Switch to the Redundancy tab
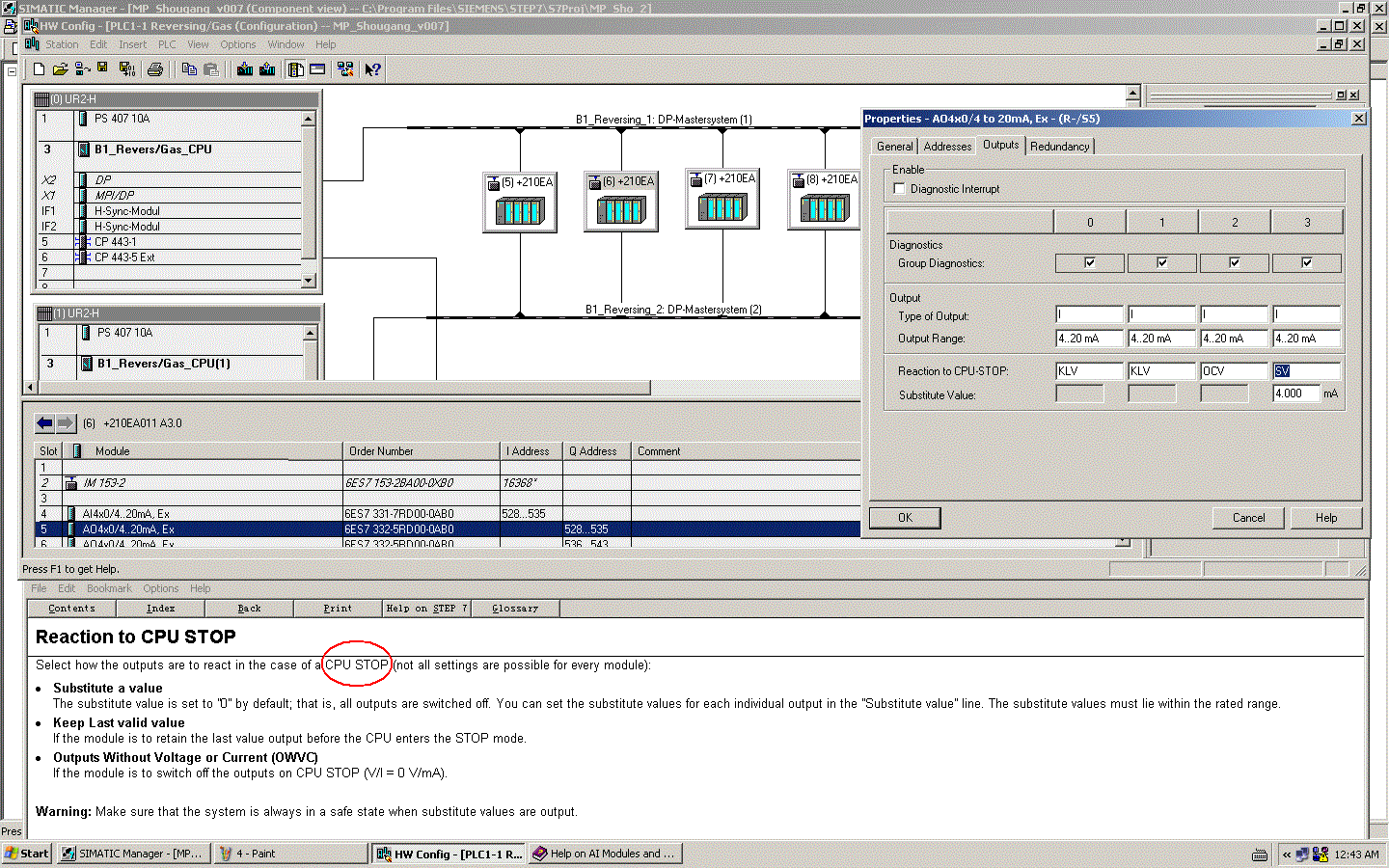Screen dimensions: 1389x868 [1059, 147]
